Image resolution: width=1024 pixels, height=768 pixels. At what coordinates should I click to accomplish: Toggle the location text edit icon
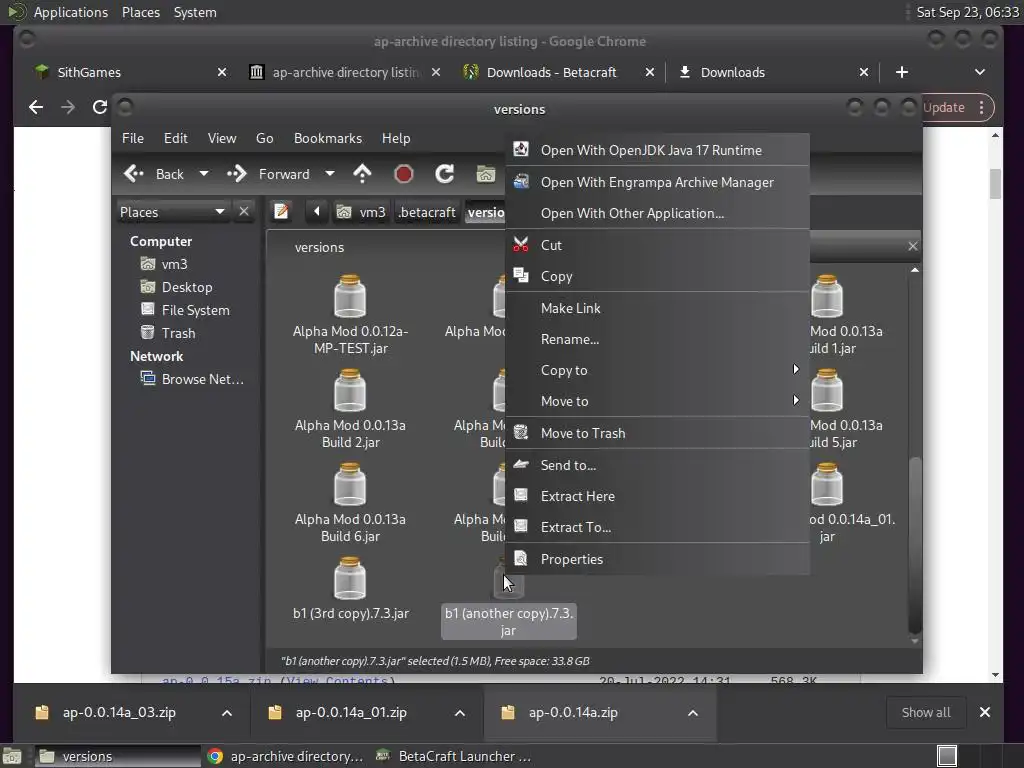coord(281,212)
